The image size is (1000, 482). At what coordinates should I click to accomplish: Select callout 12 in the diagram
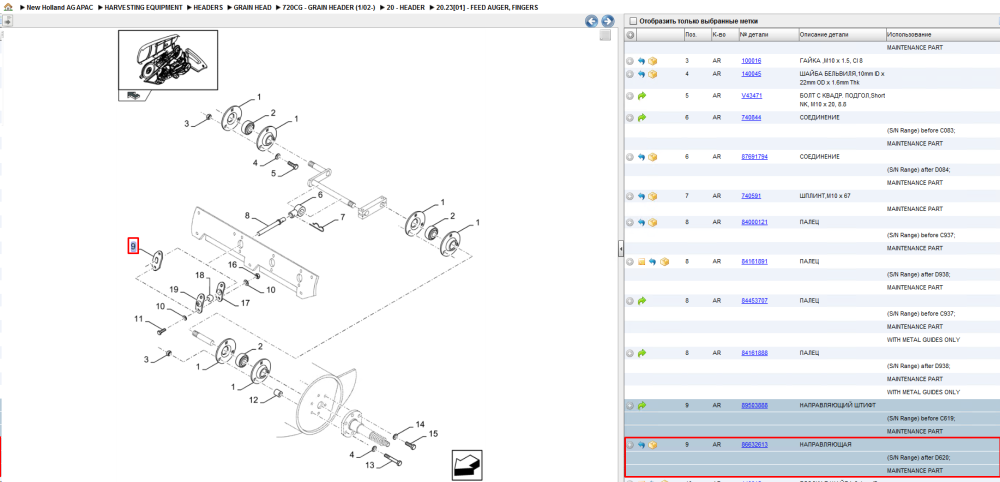pos(253,400)
